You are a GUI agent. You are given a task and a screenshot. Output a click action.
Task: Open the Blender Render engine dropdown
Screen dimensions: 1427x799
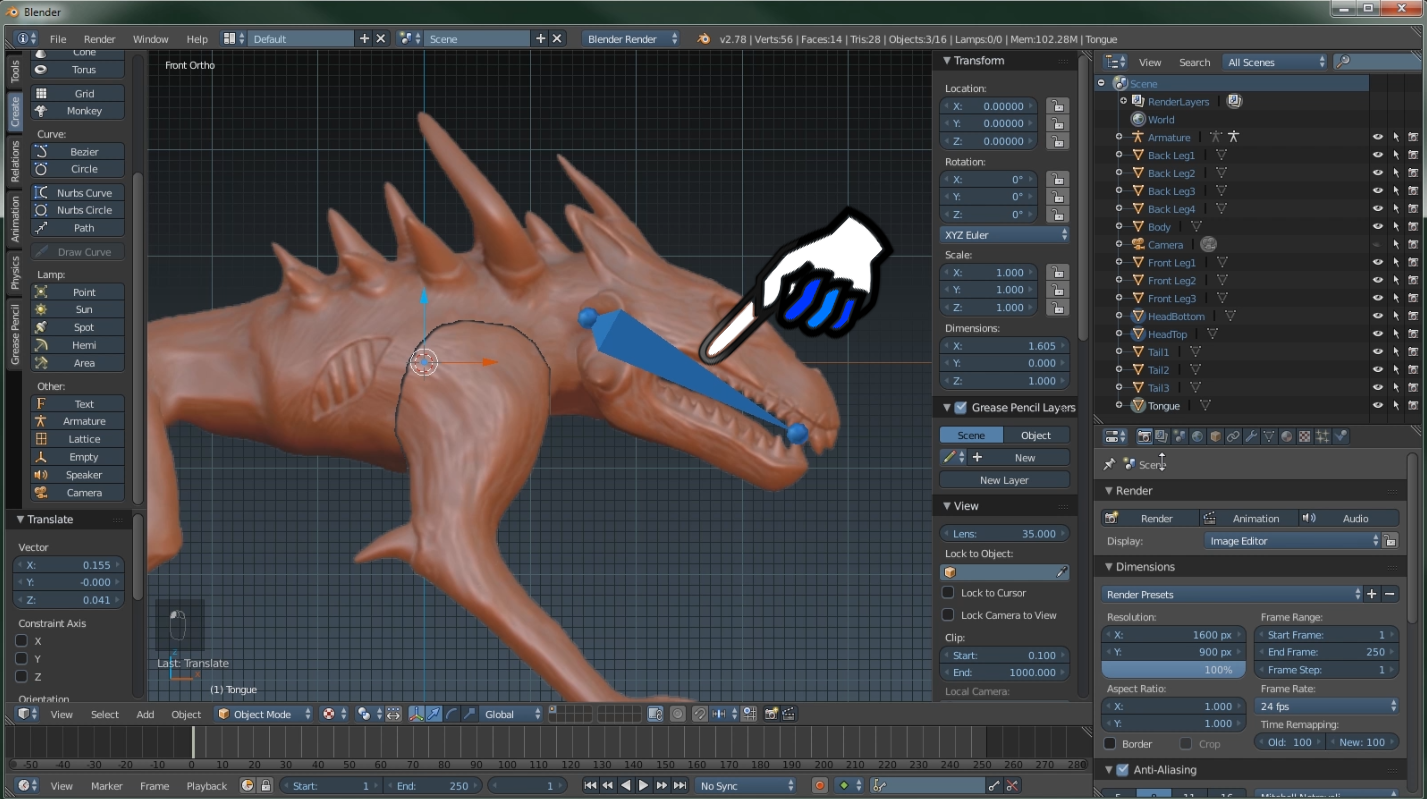pyautogui.click(x=632, y=39)
